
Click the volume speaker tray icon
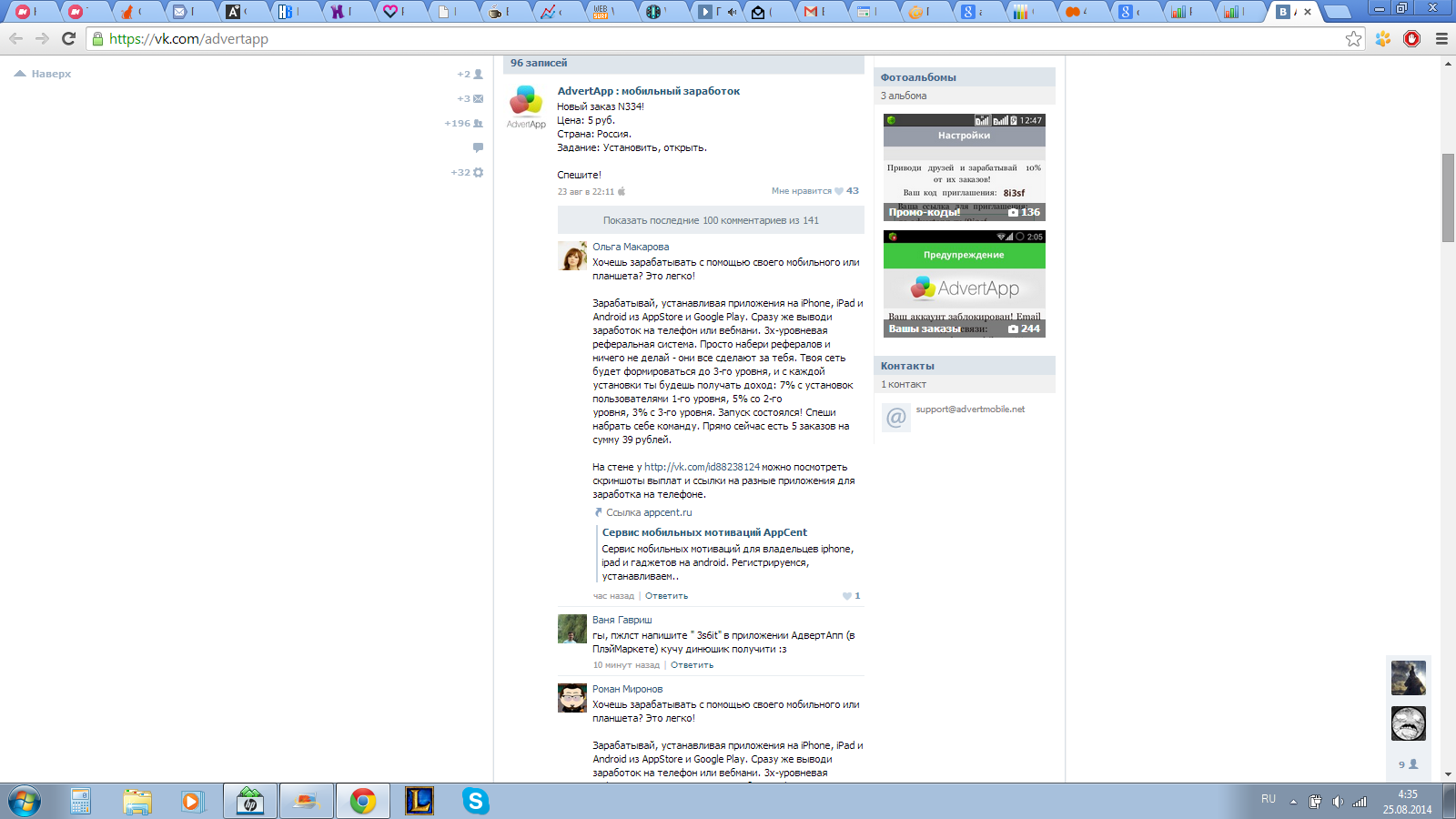pyautogui.click(x=1337, y=802)
